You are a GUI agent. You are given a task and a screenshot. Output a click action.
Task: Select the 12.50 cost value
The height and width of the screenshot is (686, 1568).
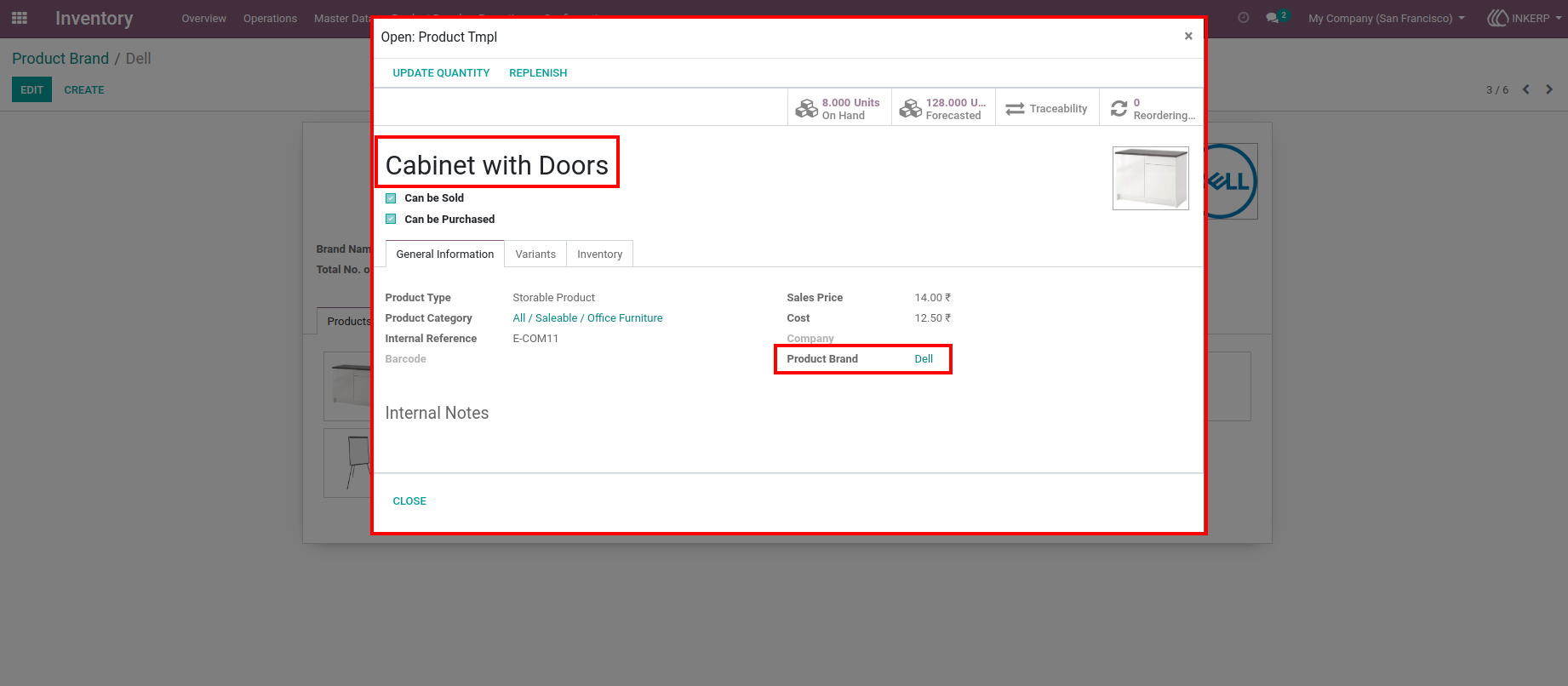pyautogui.click(x=933, y=318)
